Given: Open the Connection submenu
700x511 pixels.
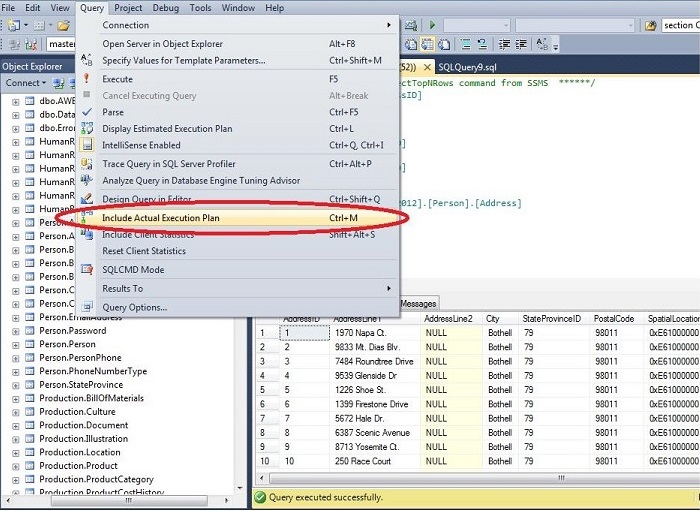Looking at the screenshot, I should 238,25.
